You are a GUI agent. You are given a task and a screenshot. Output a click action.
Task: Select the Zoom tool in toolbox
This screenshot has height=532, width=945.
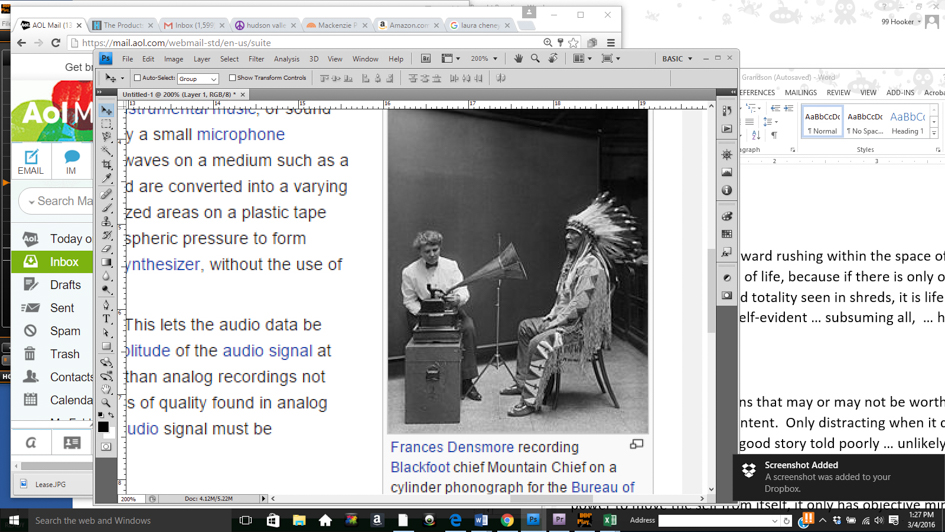pos(106,402)
